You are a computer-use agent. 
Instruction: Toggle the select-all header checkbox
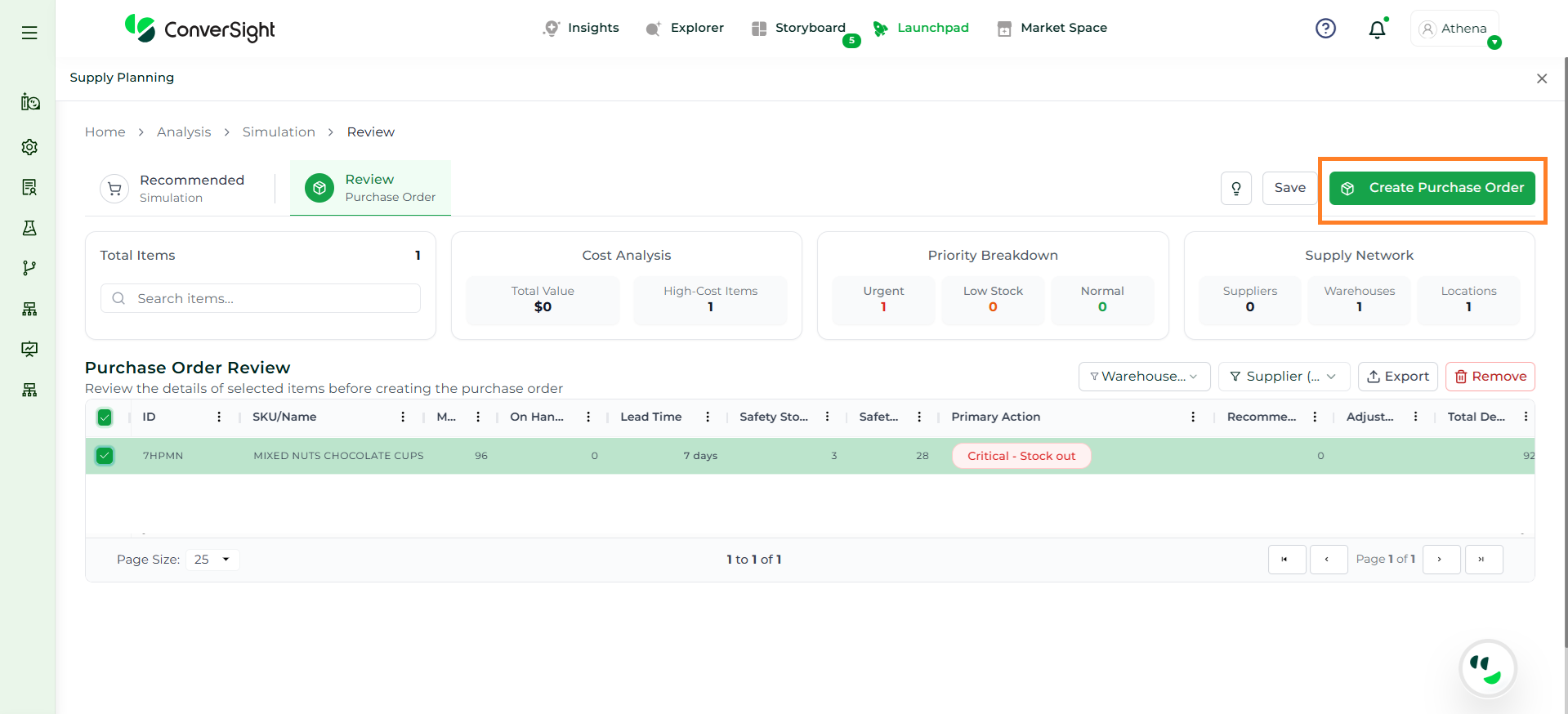click(x=105, y=417)
